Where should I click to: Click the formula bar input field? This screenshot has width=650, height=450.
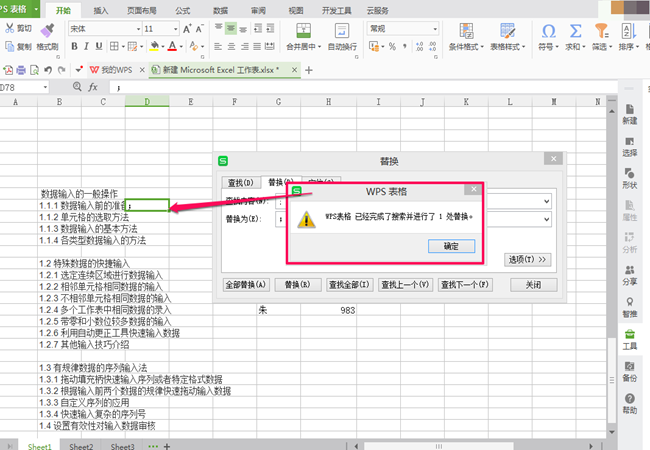coord(361,87)
